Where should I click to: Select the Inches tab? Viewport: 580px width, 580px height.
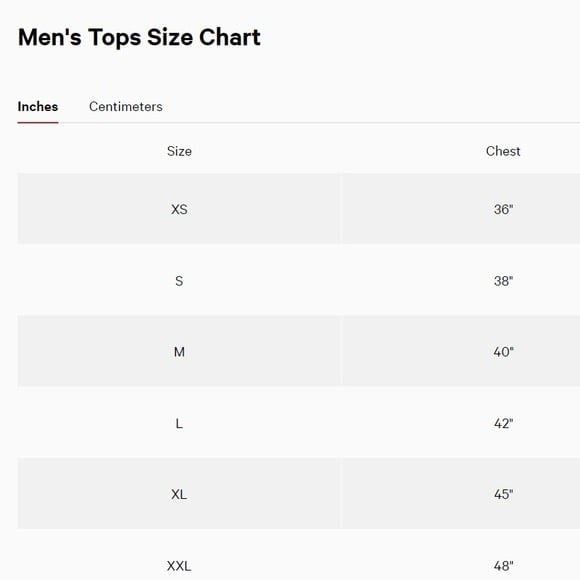38,107
